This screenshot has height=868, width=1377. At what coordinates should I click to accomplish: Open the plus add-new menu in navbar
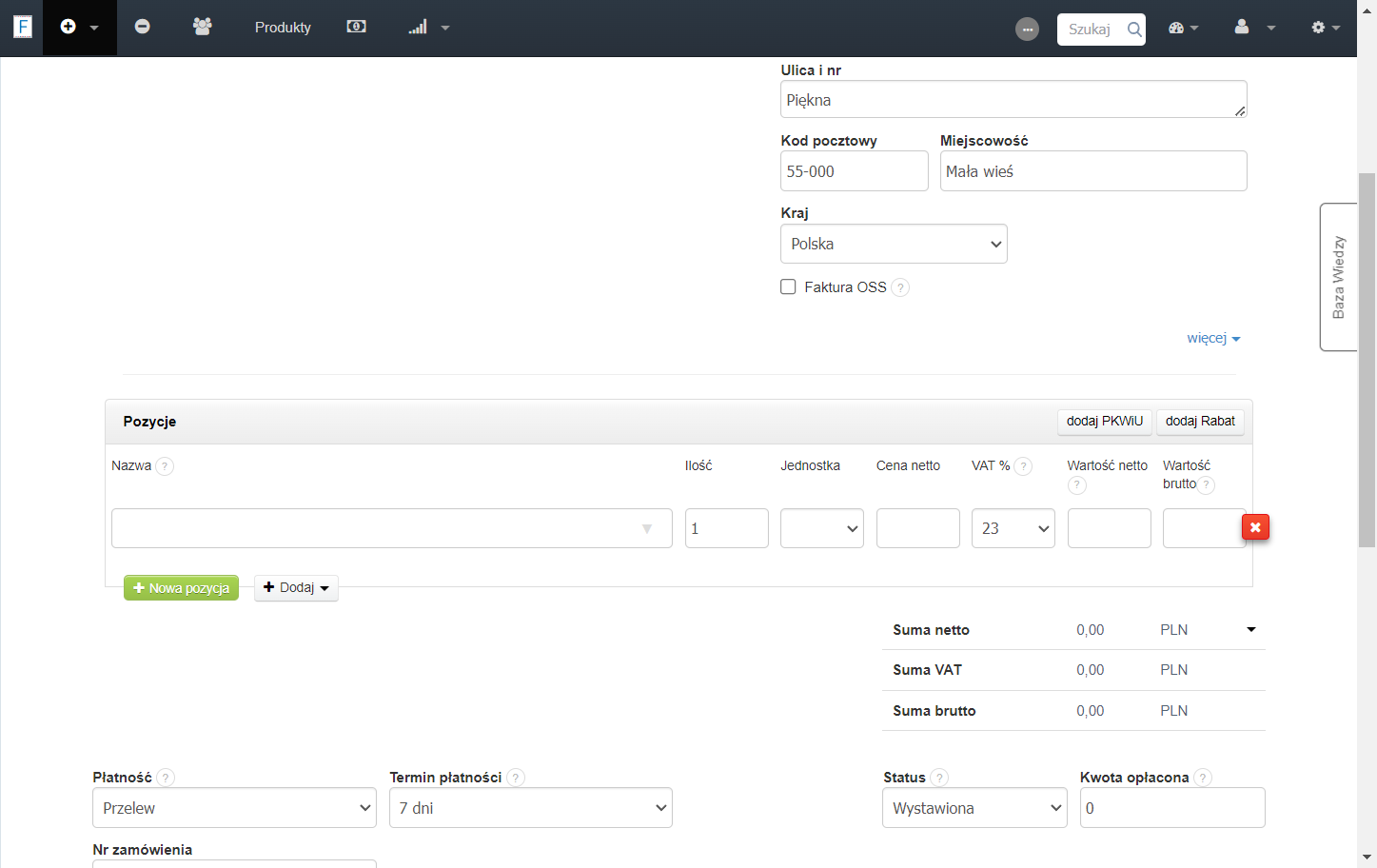80,28
